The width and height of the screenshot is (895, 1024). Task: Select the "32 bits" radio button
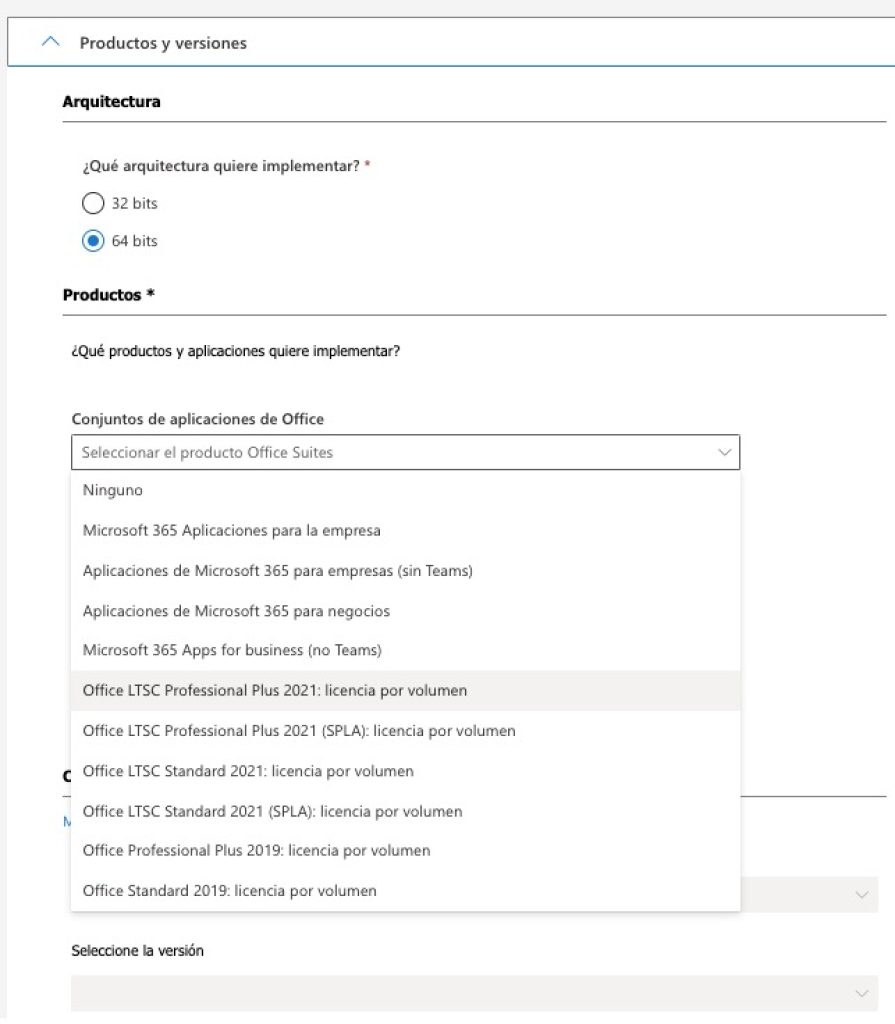(x=93, y=203)
